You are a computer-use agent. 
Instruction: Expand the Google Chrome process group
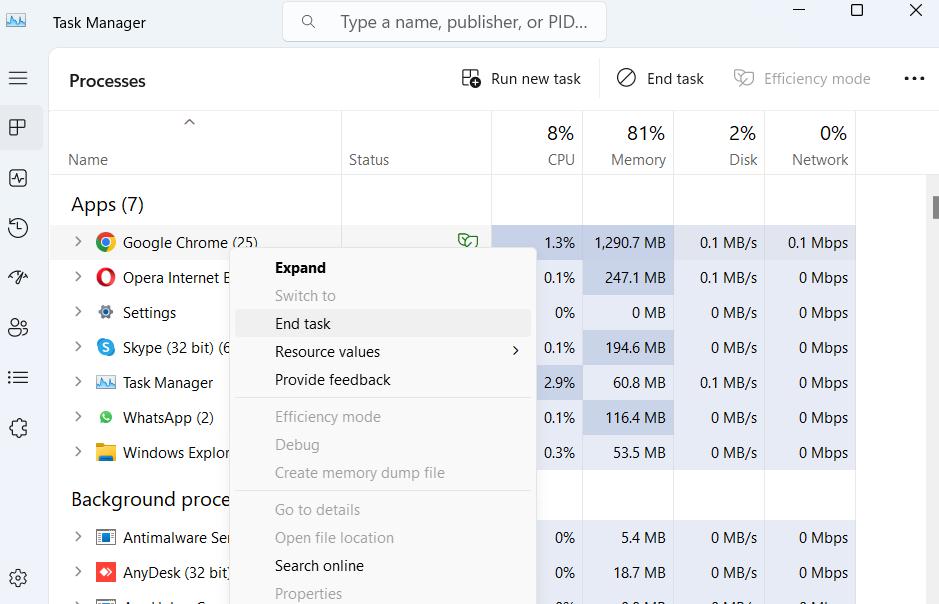click(78, 242)
